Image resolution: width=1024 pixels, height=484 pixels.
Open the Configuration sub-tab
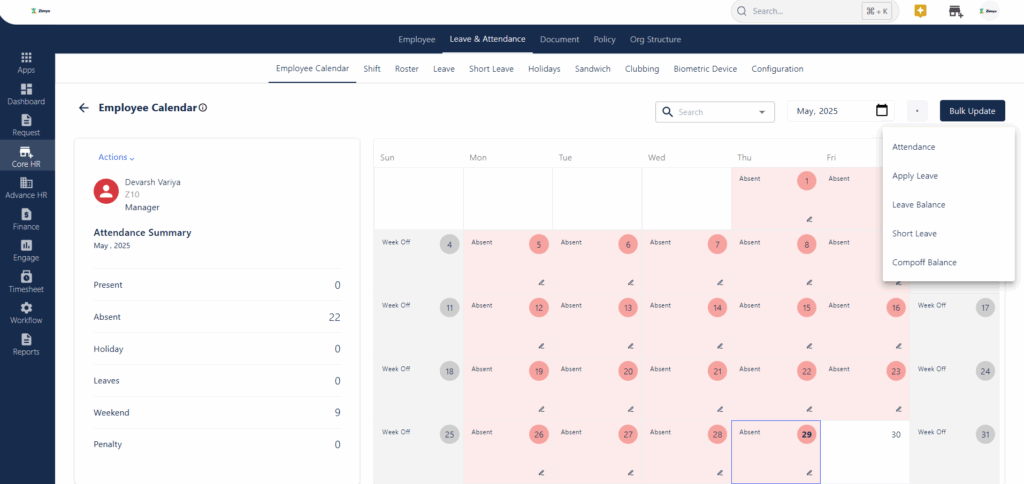777,69
